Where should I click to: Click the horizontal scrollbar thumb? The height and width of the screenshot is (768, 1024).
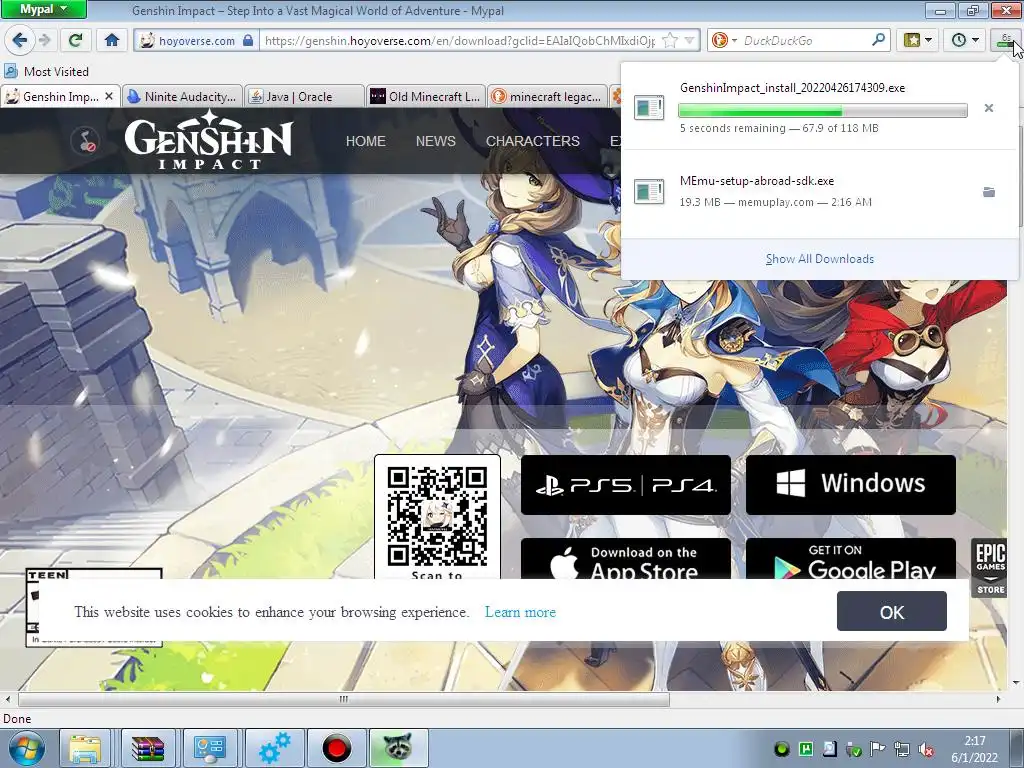click(x=344, y=699)
